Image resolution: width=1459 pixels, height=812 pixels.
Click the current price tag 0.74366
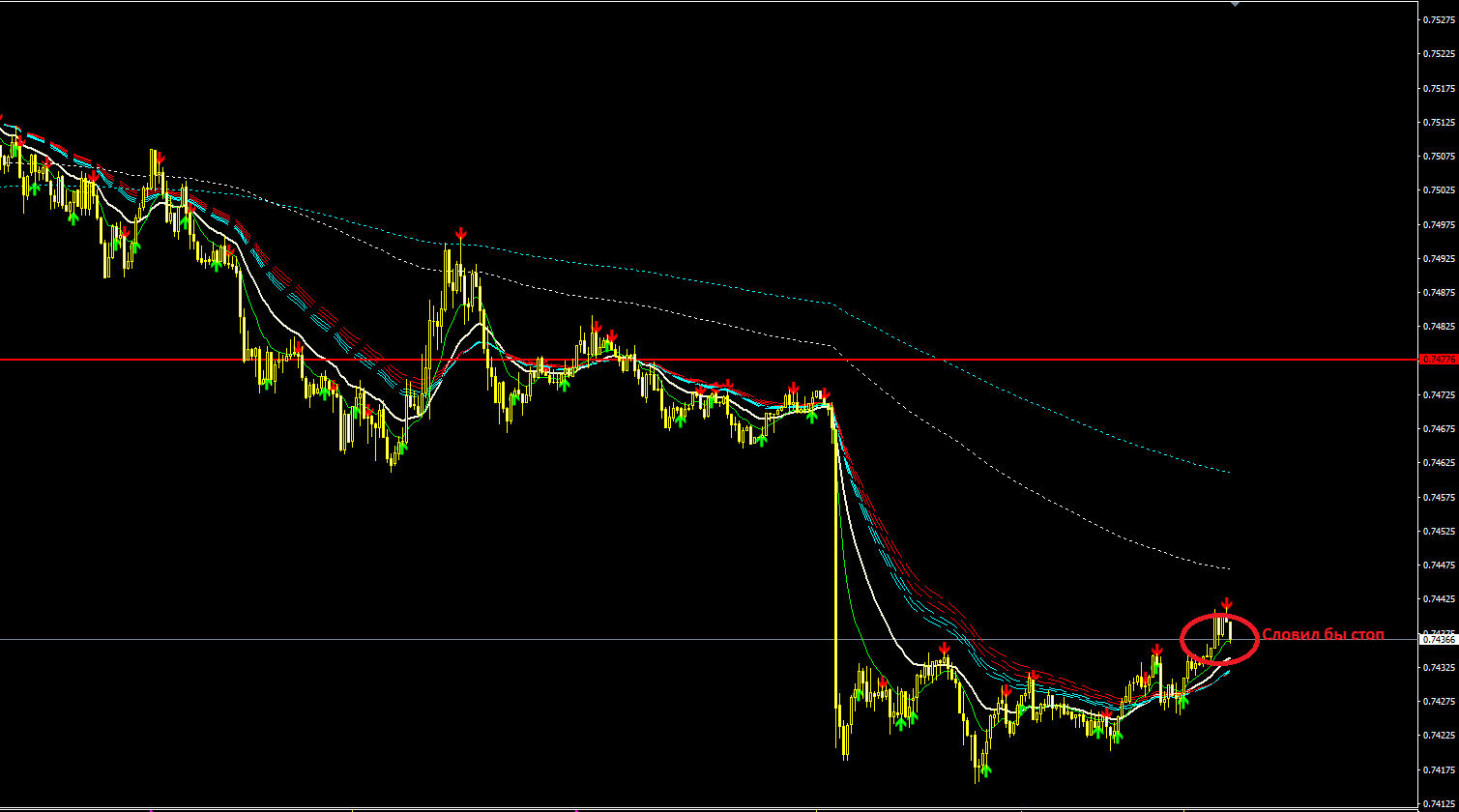(x=1438, y=639)
